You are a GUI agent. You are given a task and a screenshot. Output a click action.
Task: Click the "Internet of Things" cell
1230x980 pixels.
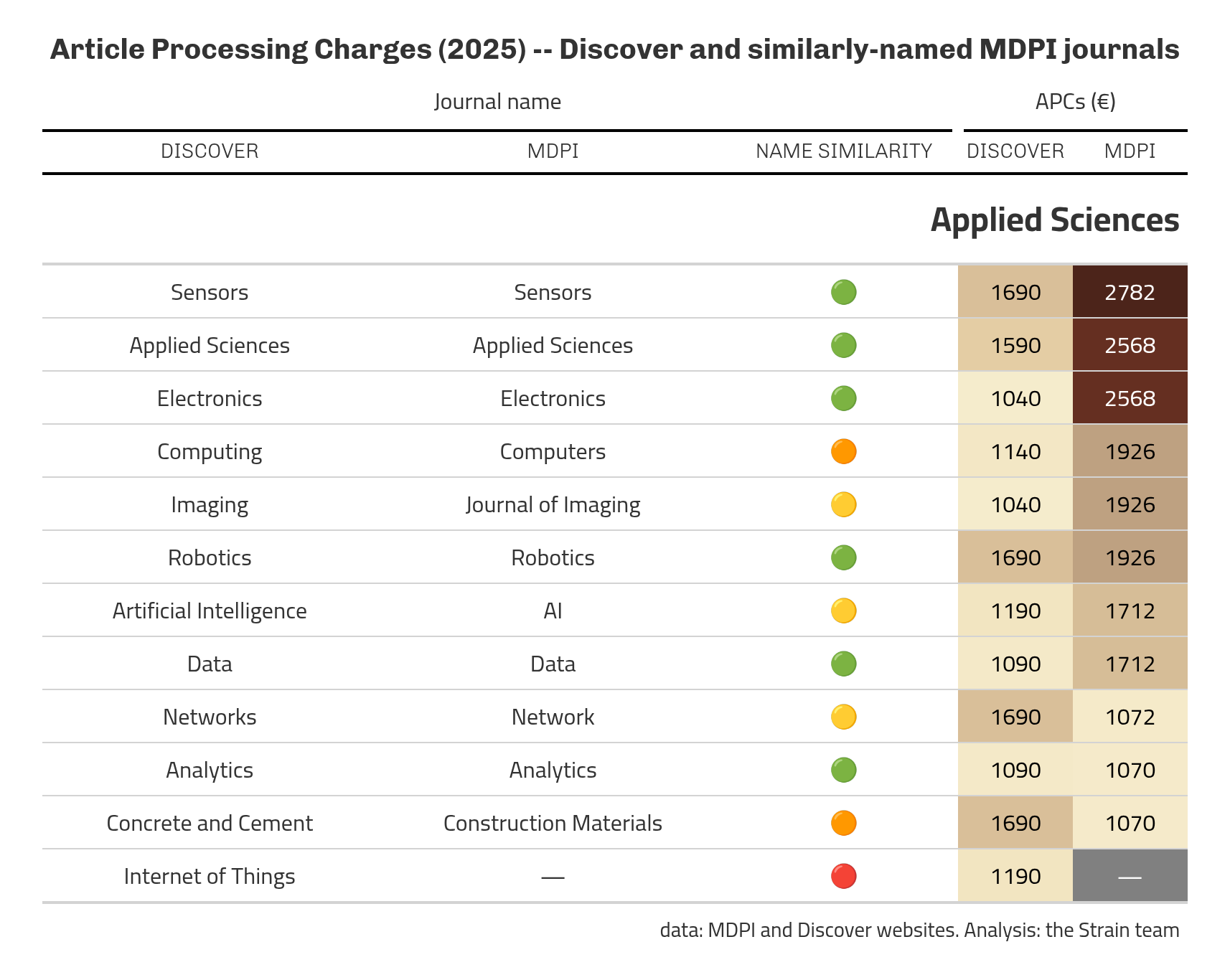click(210, 877)
